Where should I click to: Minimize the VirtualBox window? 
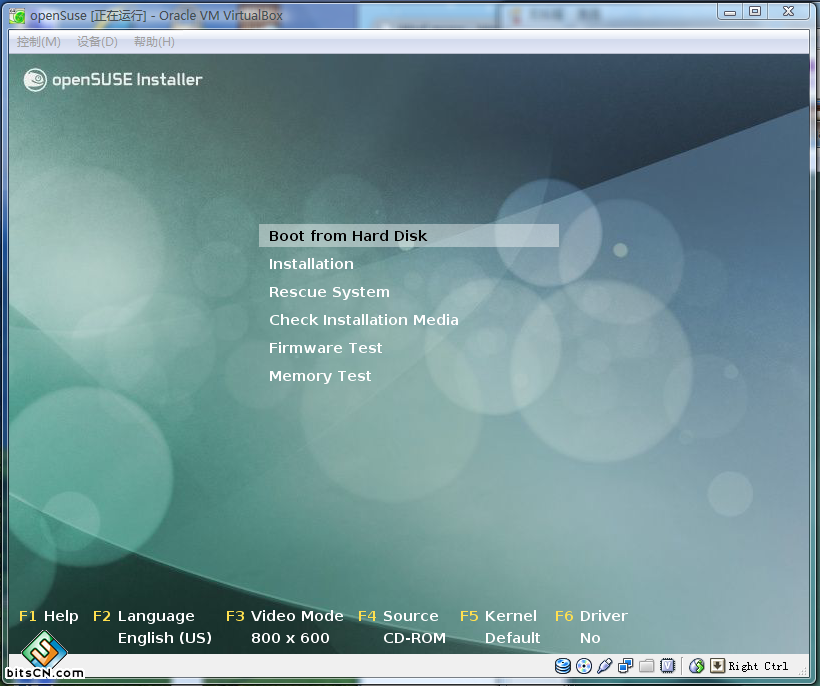click(x=730, y=13)
